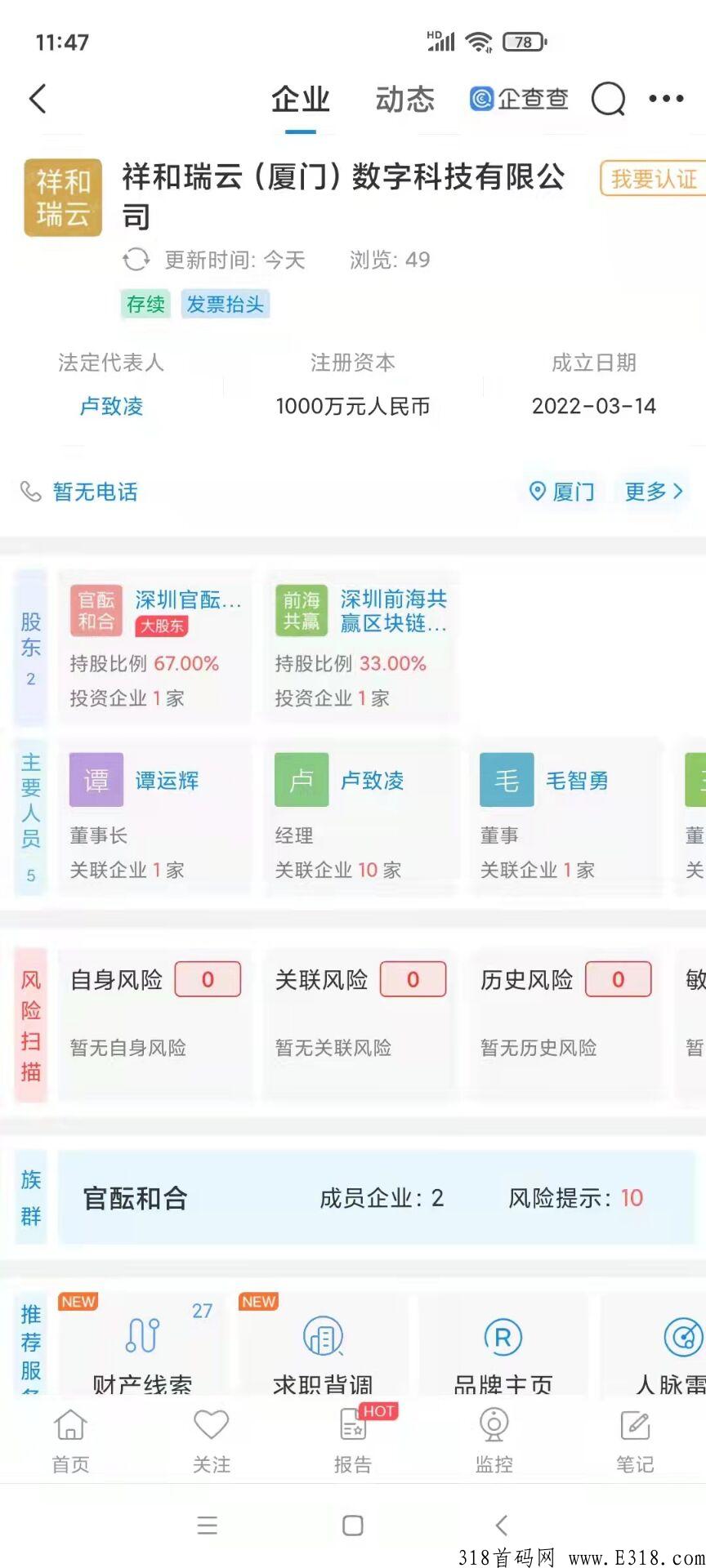Switch to the 动态 tab
Image resolution: width=706 pixels, height=1568 pixels.
(405, 100)
